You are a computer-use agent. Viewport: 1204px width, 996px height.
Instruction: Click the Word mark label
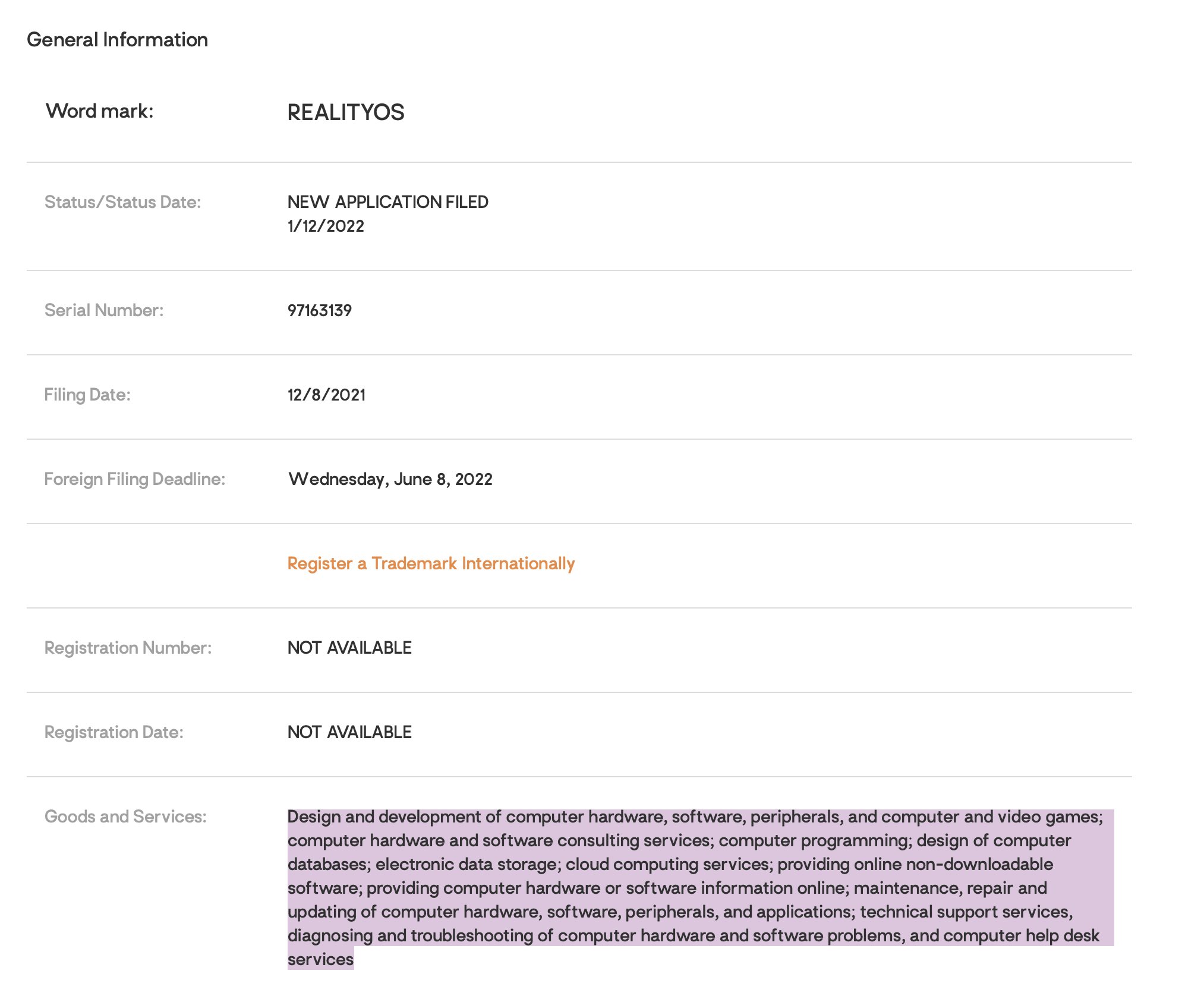pos(99,111)
